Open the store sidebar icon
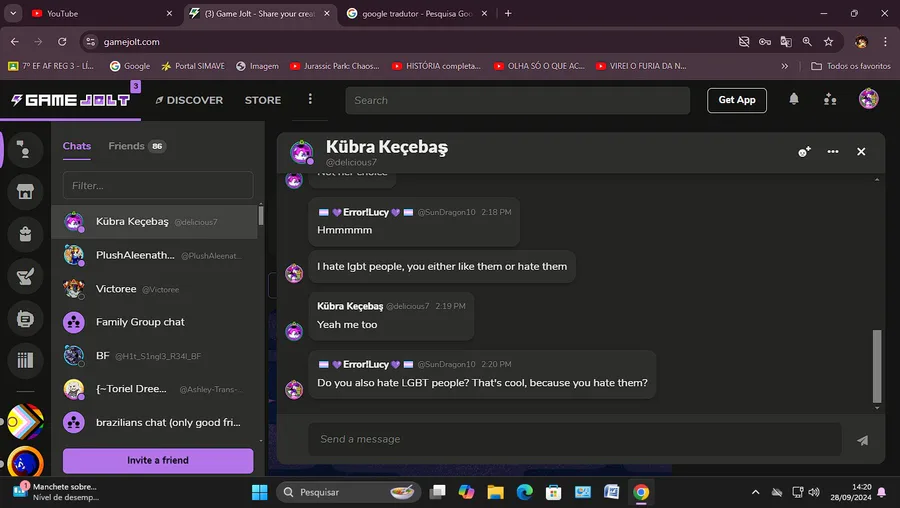The width and height of the screenshot is (900, 508). click(25, 192)
